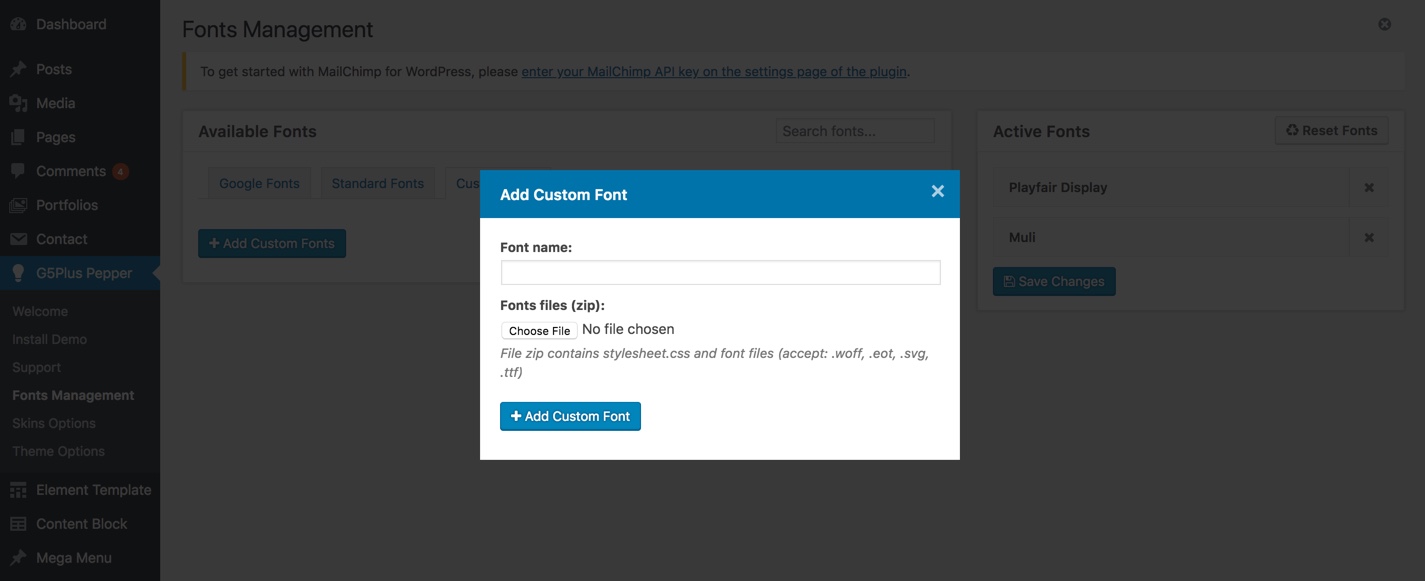Screen dimensions: 1425x581
Task: Click the Reset Fonts button
Action: click(1331, 130)
